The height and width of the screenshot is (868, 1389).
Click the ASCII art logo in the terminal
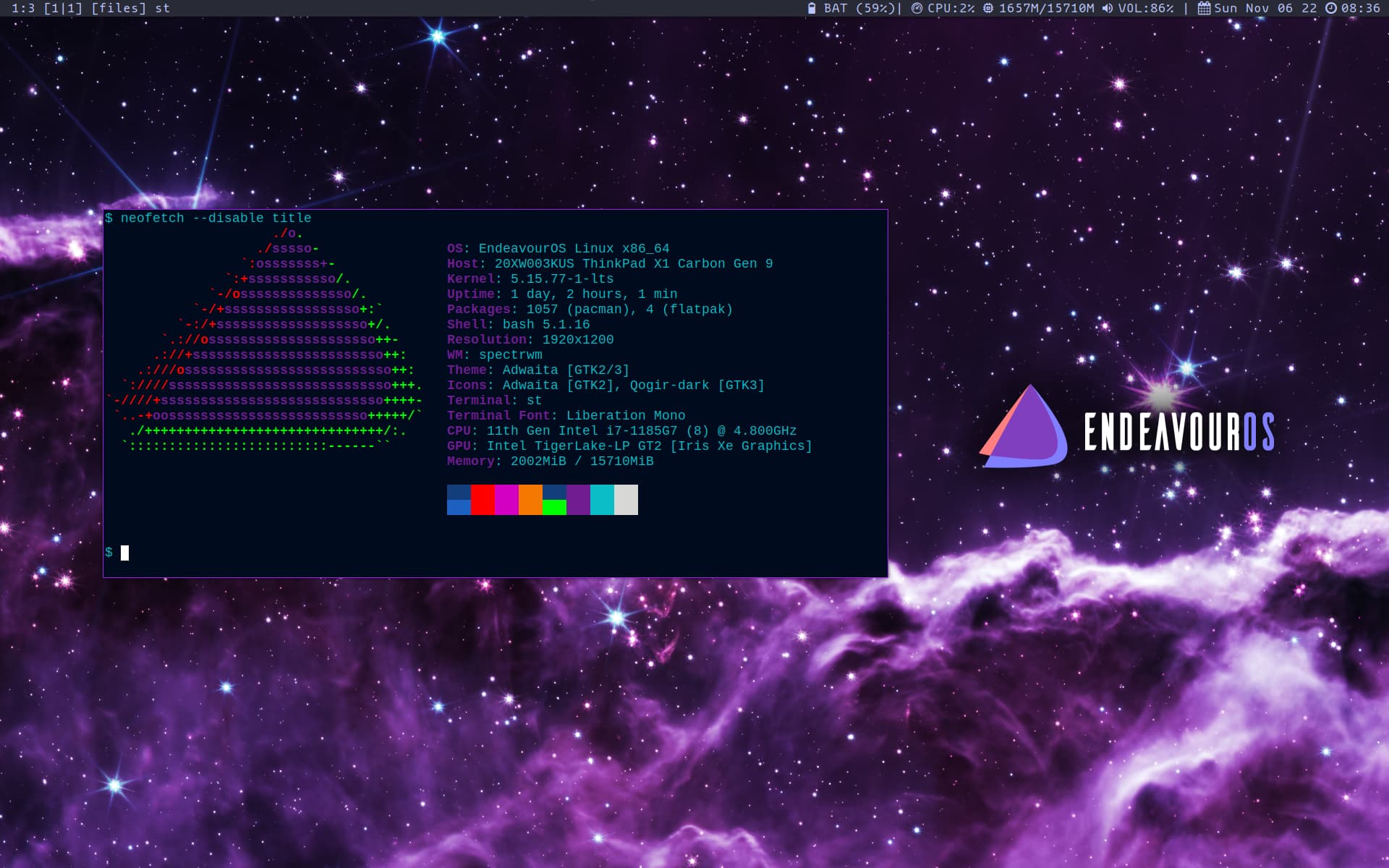point(265,339)
